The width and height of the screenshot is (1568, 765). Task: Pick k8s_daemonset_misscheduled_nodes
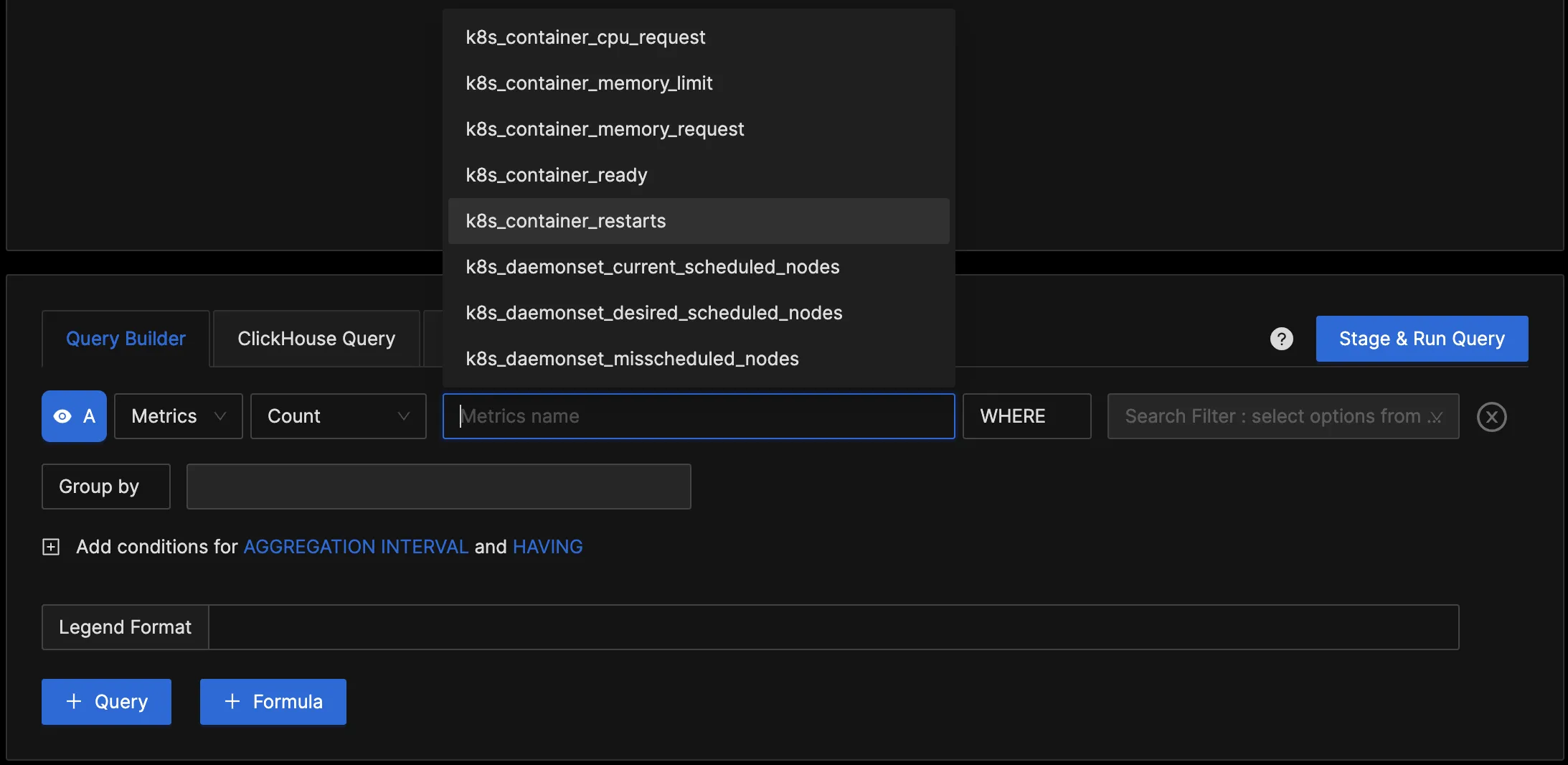click(699, 359)
